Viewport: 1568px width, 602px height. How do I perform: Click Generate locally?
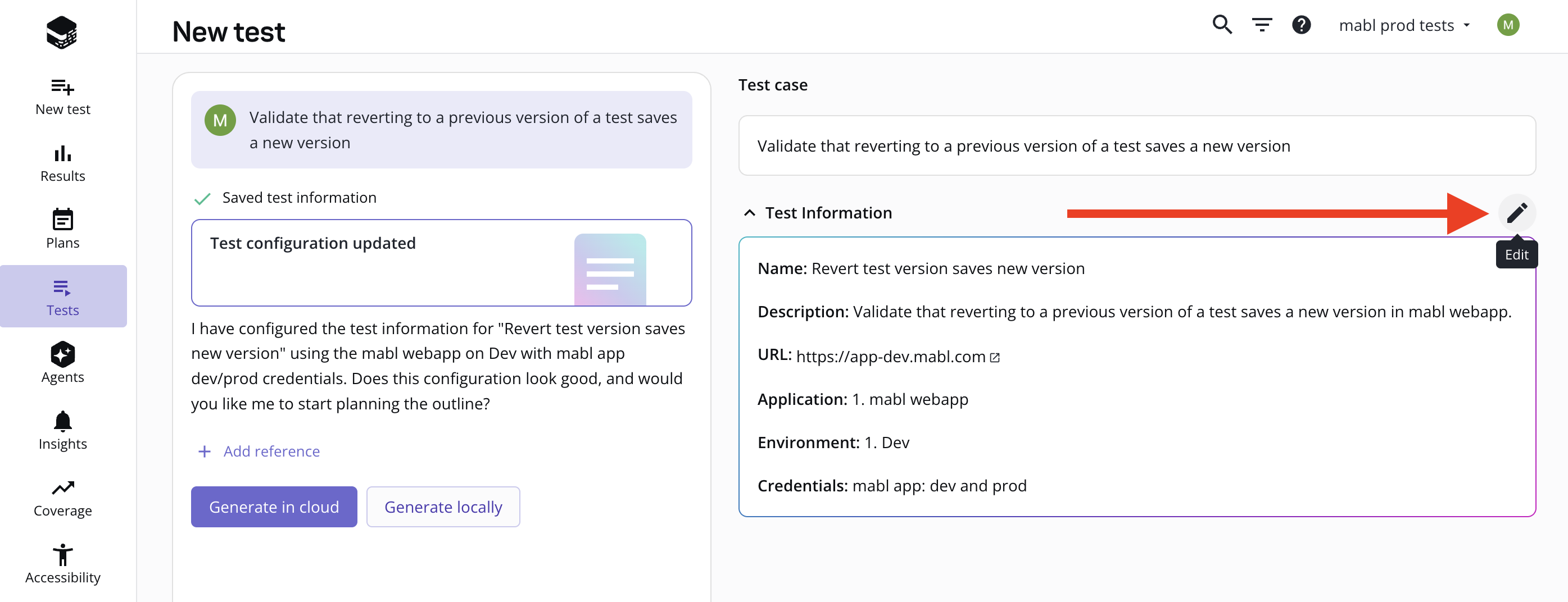pos(443,507)
